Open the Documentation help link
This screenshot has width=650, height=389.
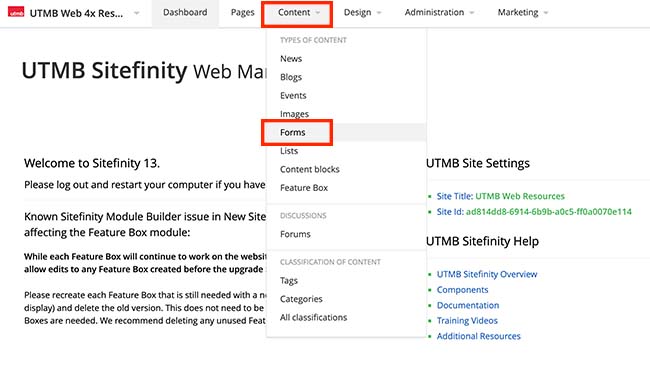pyautogui.click(x=468, y=305)
